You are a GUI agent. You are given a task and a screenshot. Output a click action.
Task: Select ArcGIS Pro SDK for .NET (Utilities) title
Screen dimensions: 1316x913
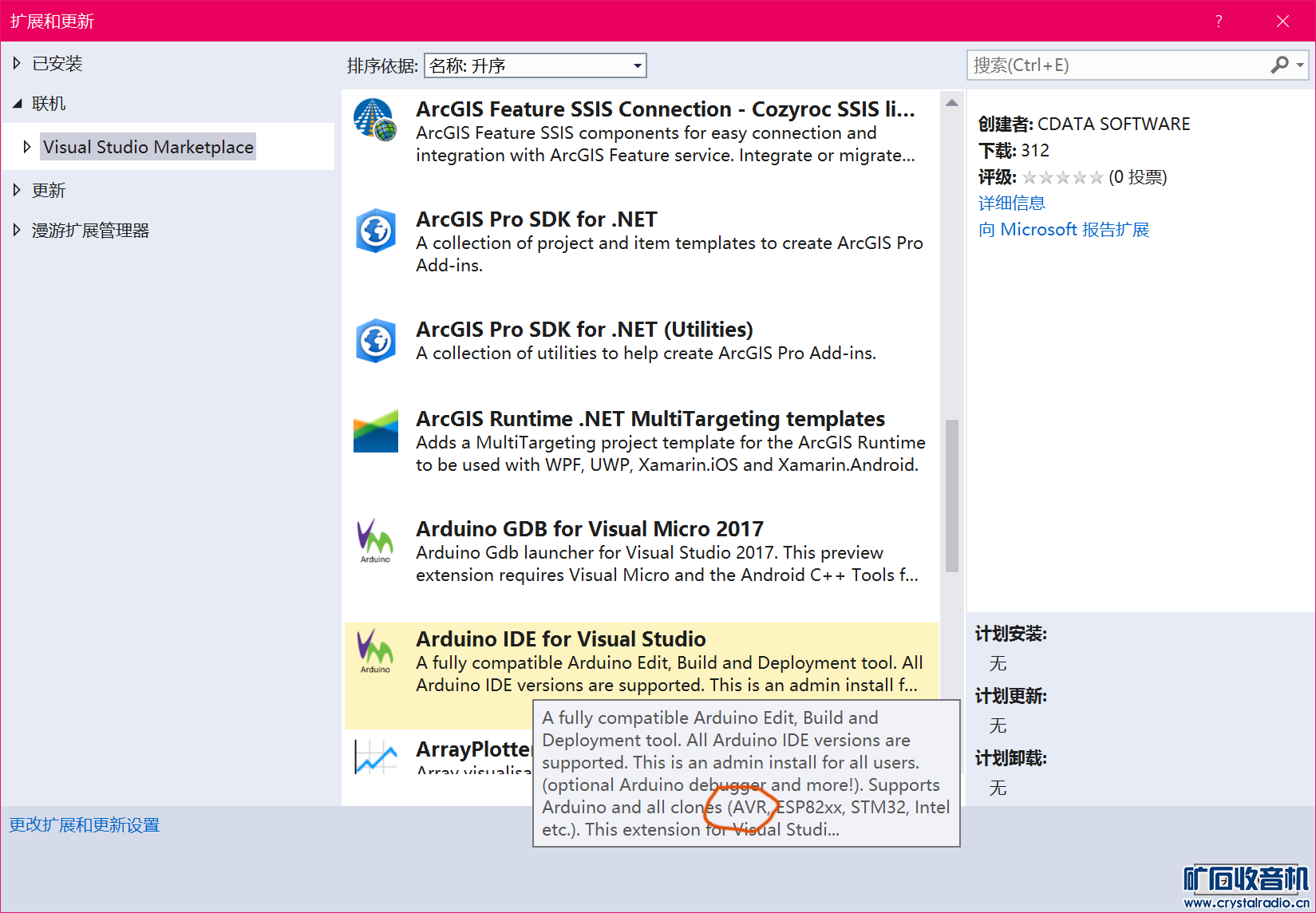pyautogui.click(x=584, y=330)
